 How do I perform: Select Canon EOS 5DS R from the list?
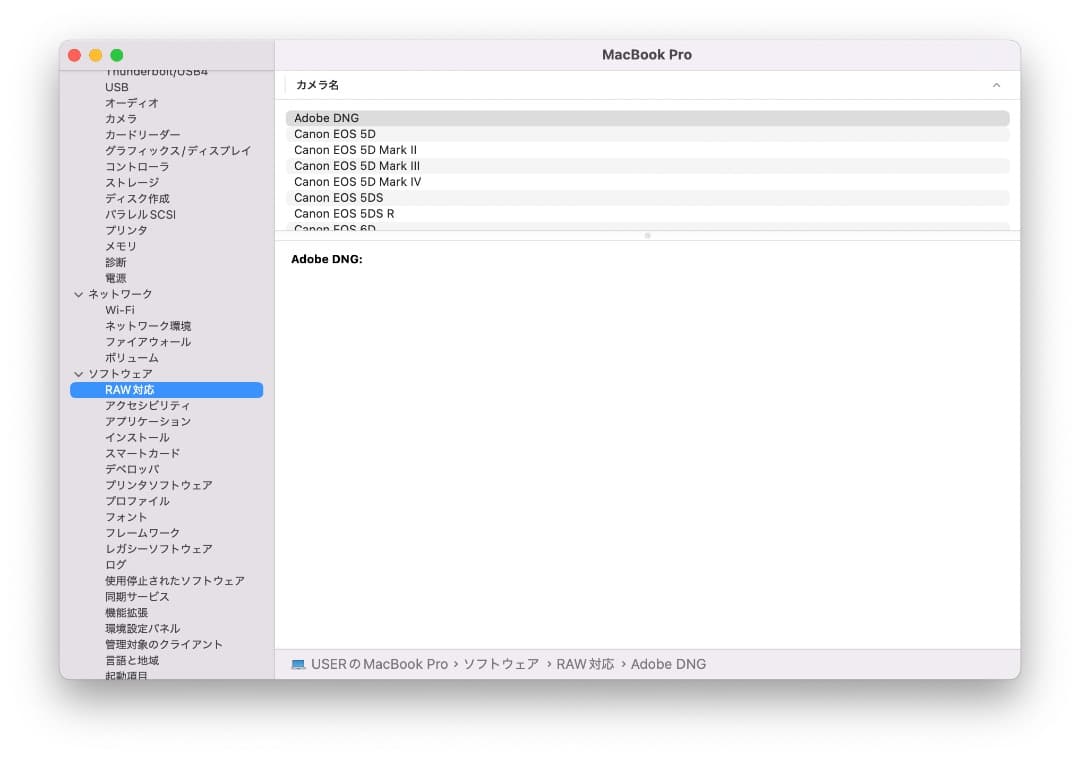pos(344,213)
